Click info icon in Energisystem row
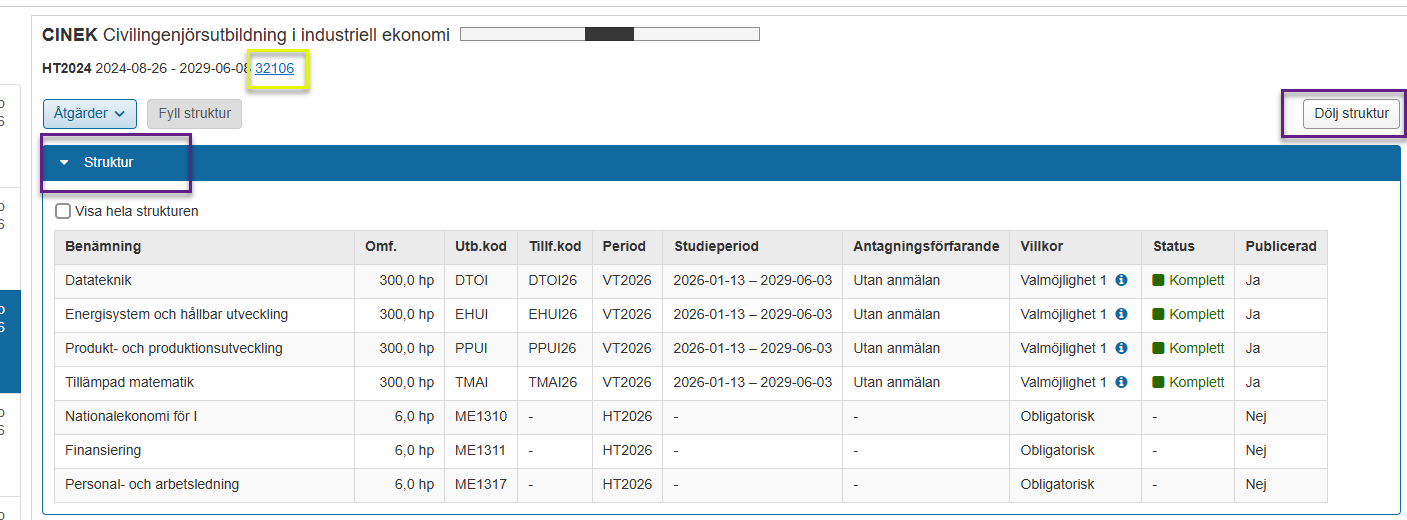Viewport: 1407px width, 520px height. 1121,315
